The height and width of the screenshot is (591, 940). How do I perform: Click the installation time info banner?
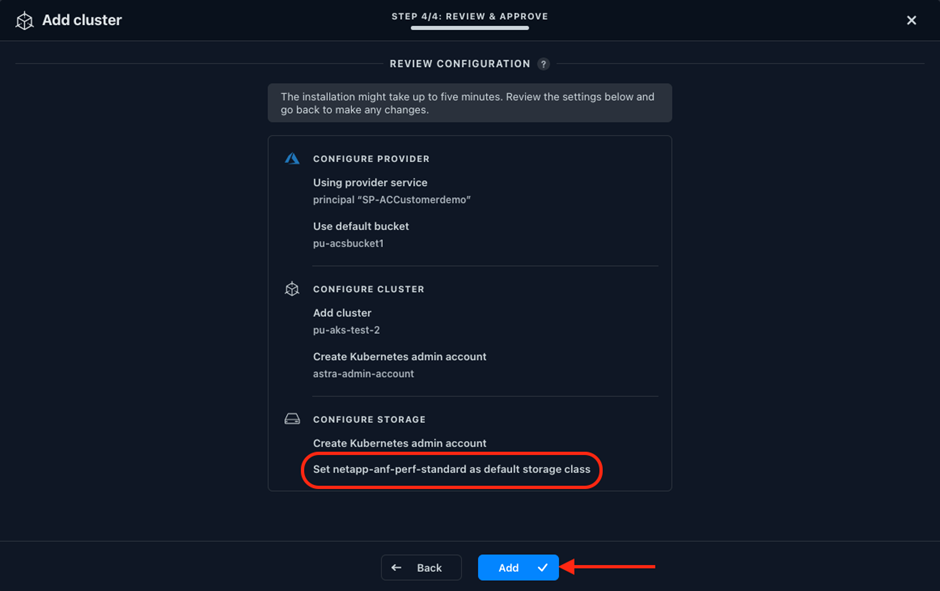pos(469,103)
